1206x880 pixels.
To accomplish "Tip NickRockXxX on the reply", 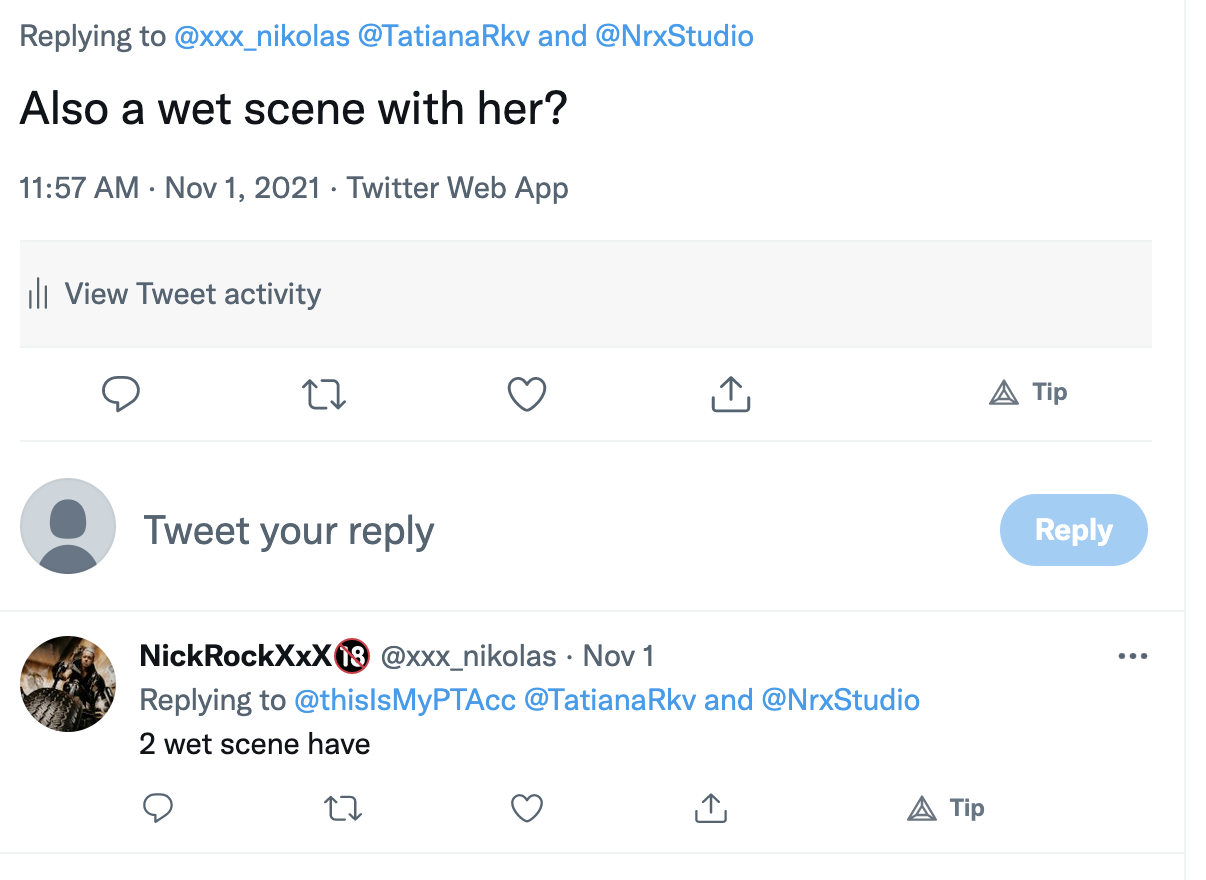I will (945, 808).
